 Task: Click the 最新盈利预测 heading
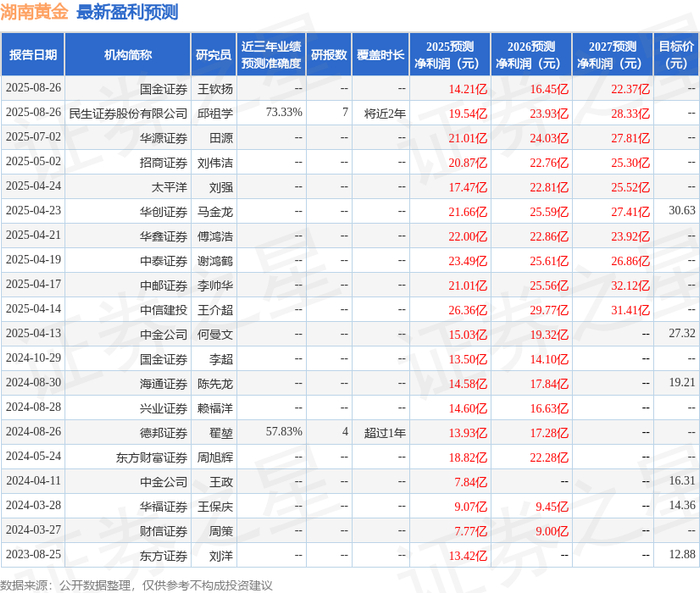pos(127,12)
